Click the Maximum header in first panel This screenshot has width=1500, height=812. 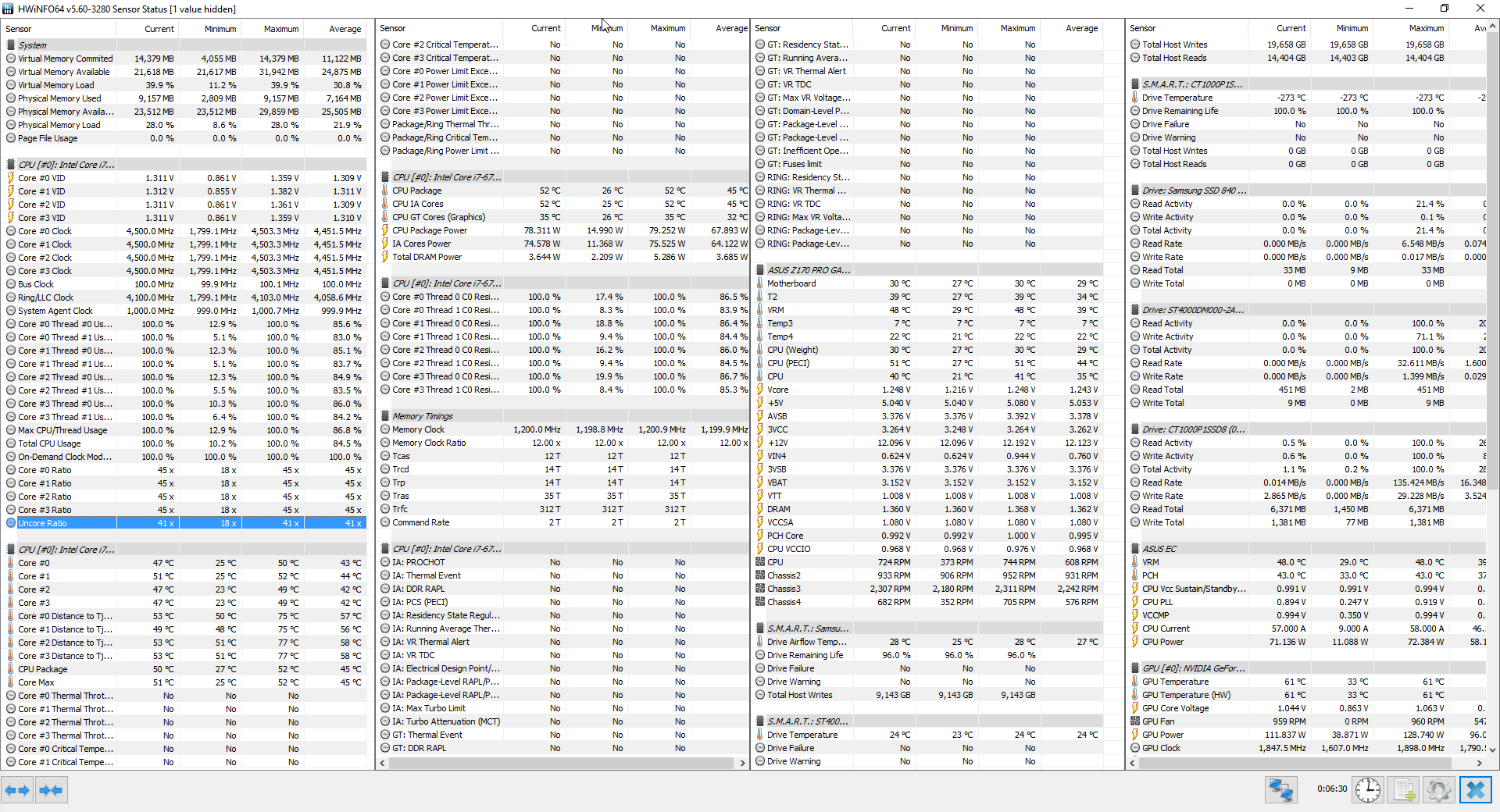pos(280,29)
